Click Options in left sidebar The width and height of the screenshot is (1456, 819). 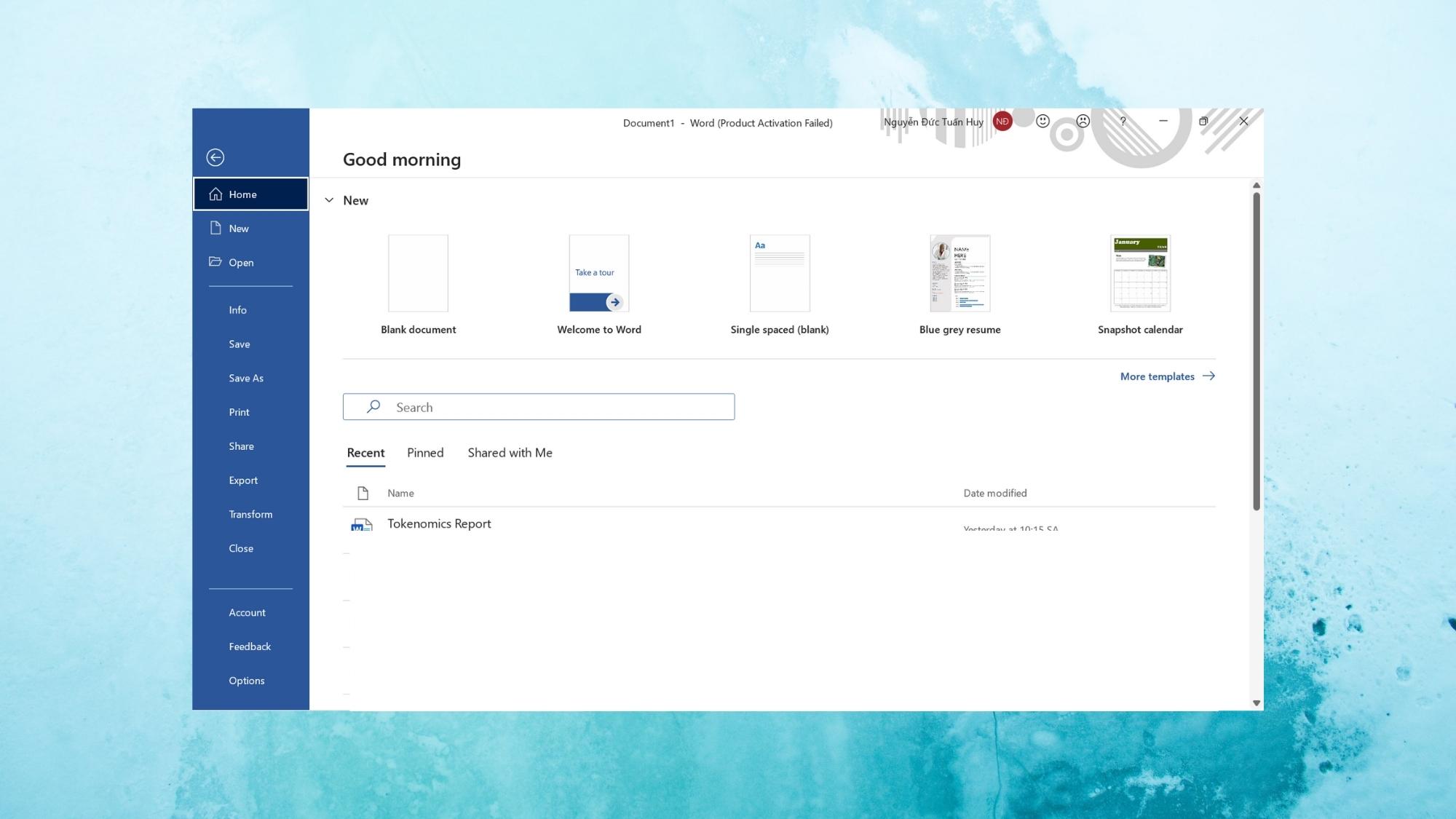point(246,680)
